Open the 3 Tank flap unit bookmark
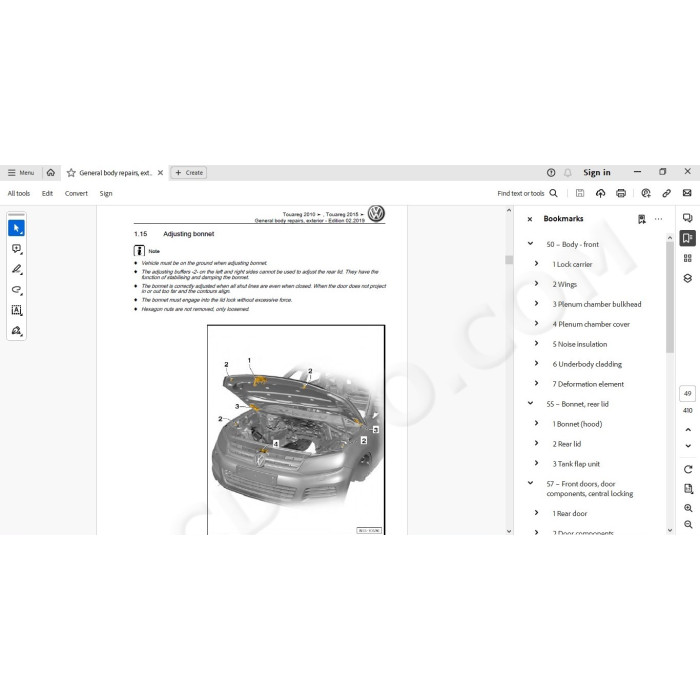Viewport: 700px width, 700px height. pyautogui.click(x=576, y=464)
